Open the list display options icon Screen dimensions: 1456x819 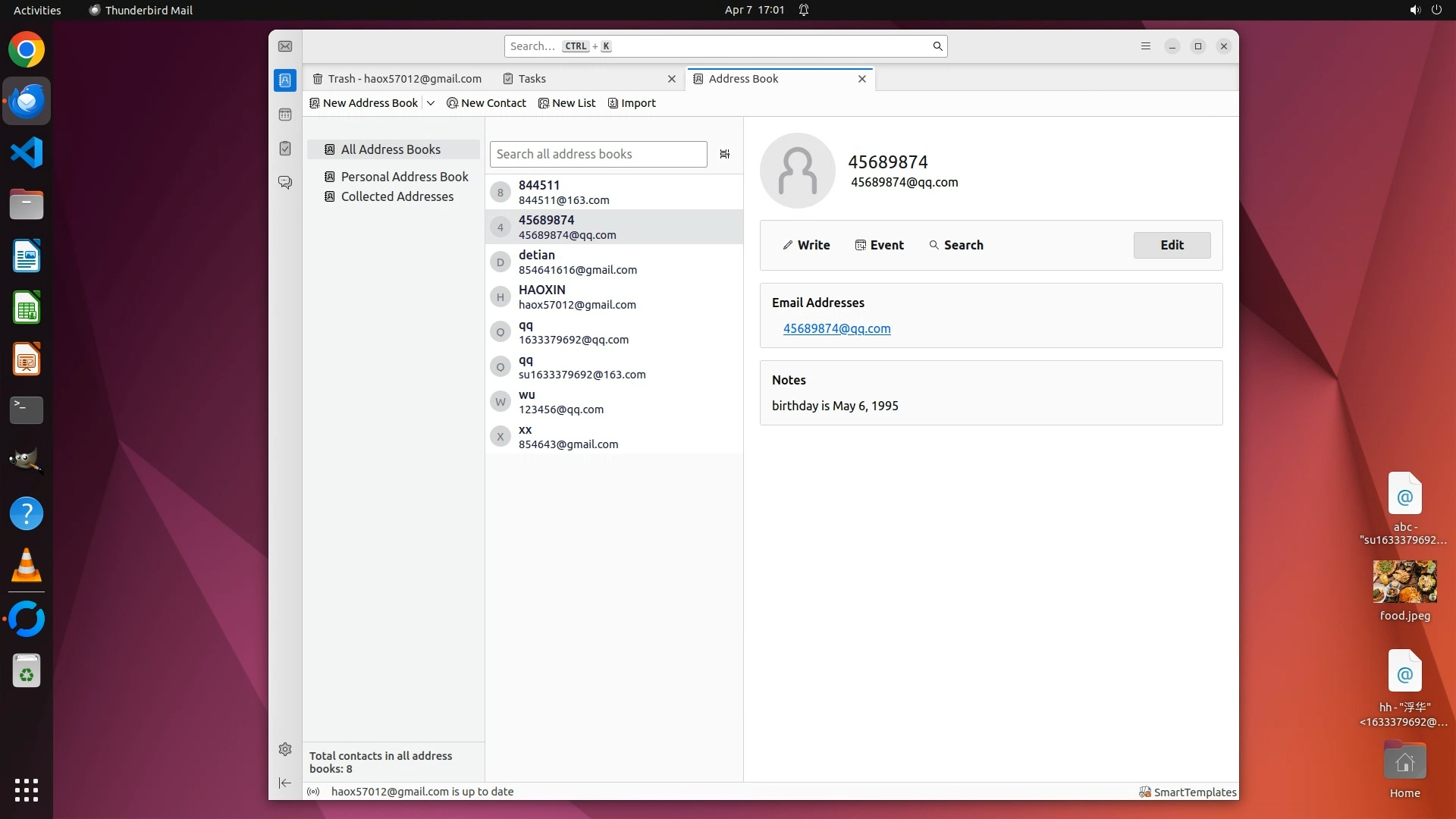[x=724, y=154]
